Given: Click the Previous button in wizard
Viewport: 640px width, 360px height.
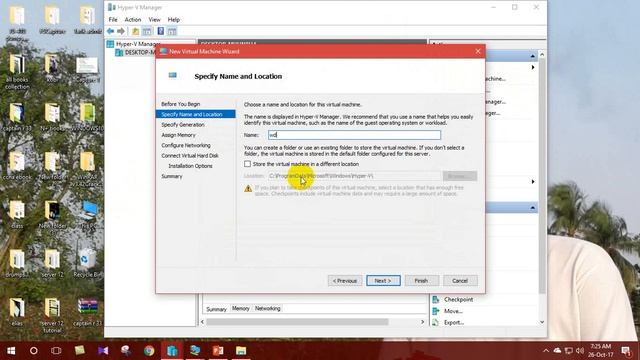Looking at the screenshot, I should pyautogui.click(x=345, y=280).
